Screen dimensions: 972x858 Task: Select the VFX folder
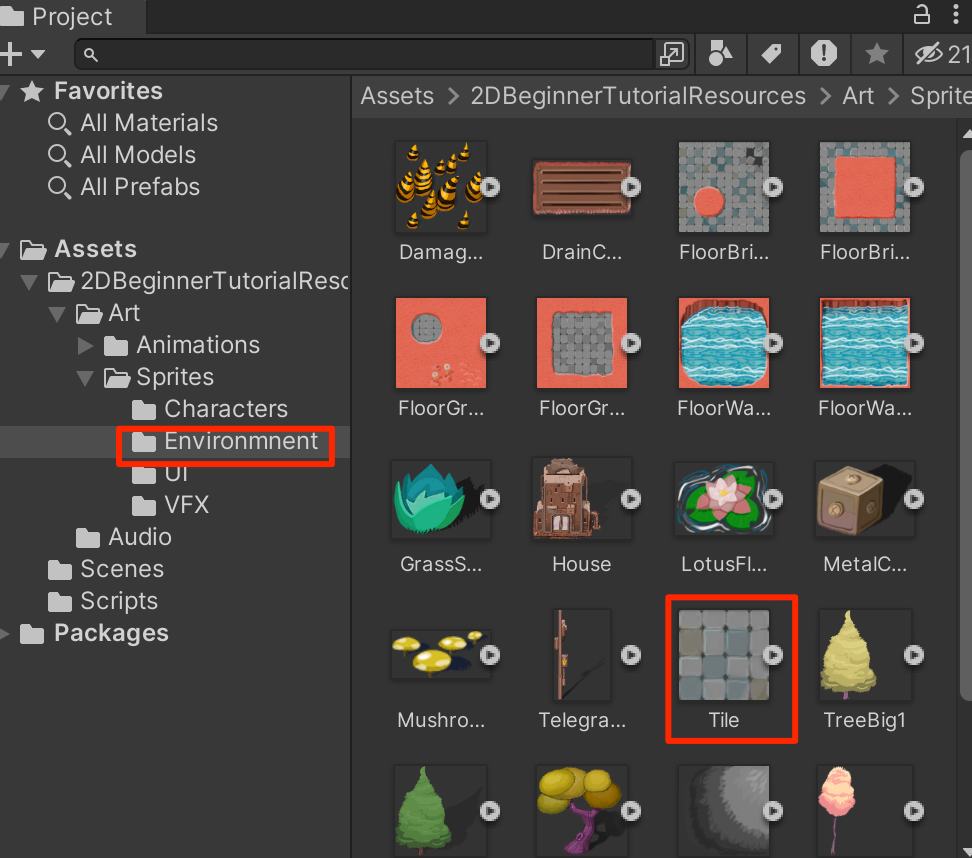pyautogui.click(x=170, y=505)
